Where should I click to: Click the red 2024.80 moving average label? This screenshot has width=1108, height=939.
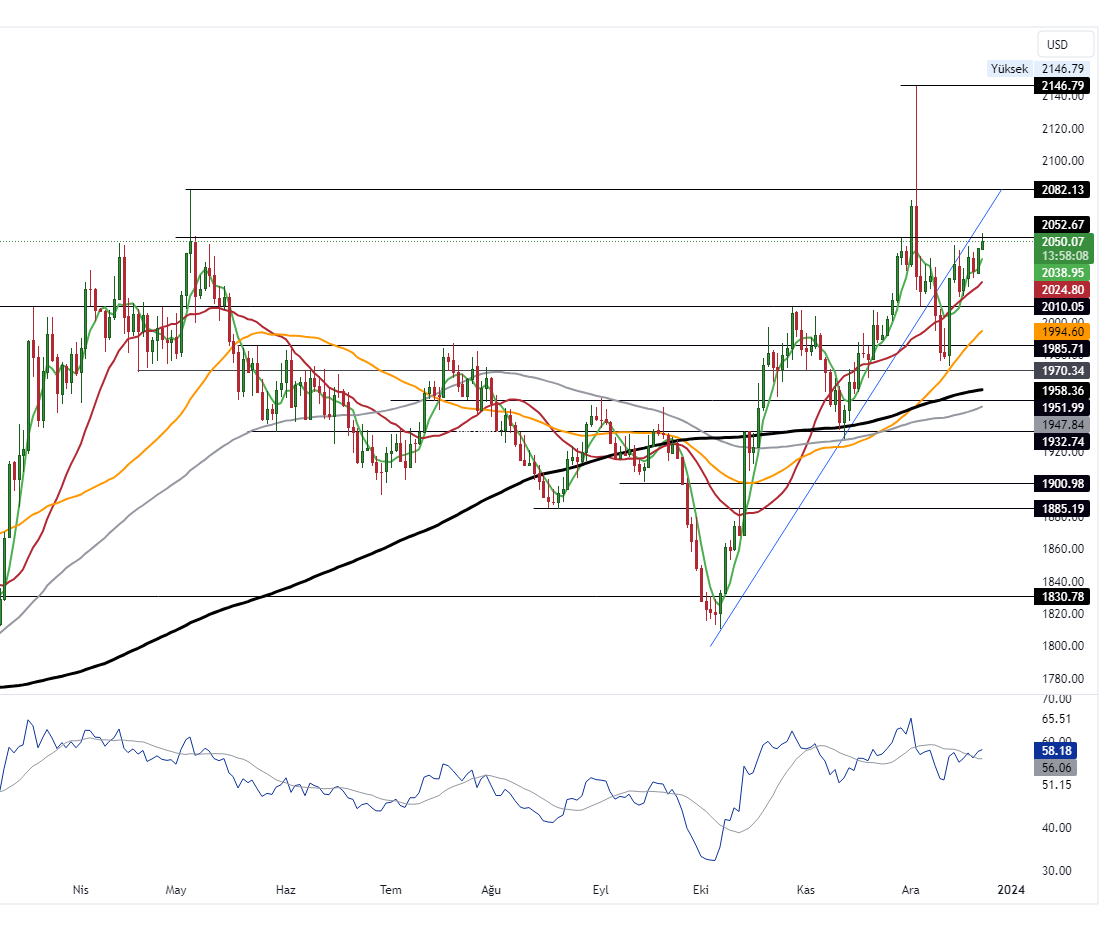tap(1062, 289)
